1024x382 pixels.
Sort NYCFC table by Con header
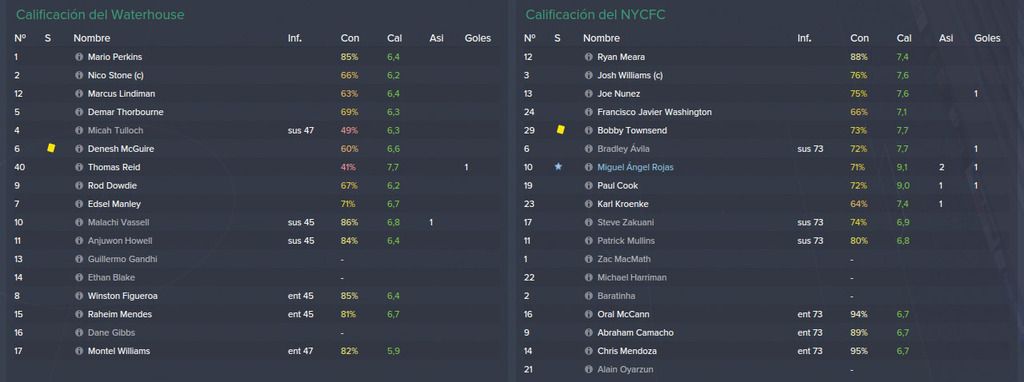(859, 39)
